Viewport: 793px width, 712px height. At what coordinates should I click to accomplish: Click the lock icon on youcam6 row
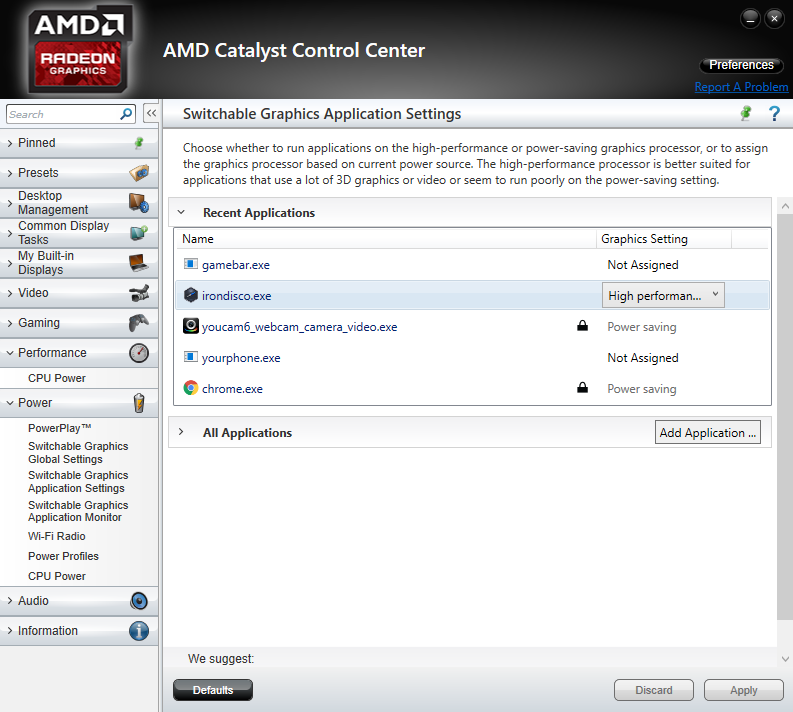pos(583,326)
